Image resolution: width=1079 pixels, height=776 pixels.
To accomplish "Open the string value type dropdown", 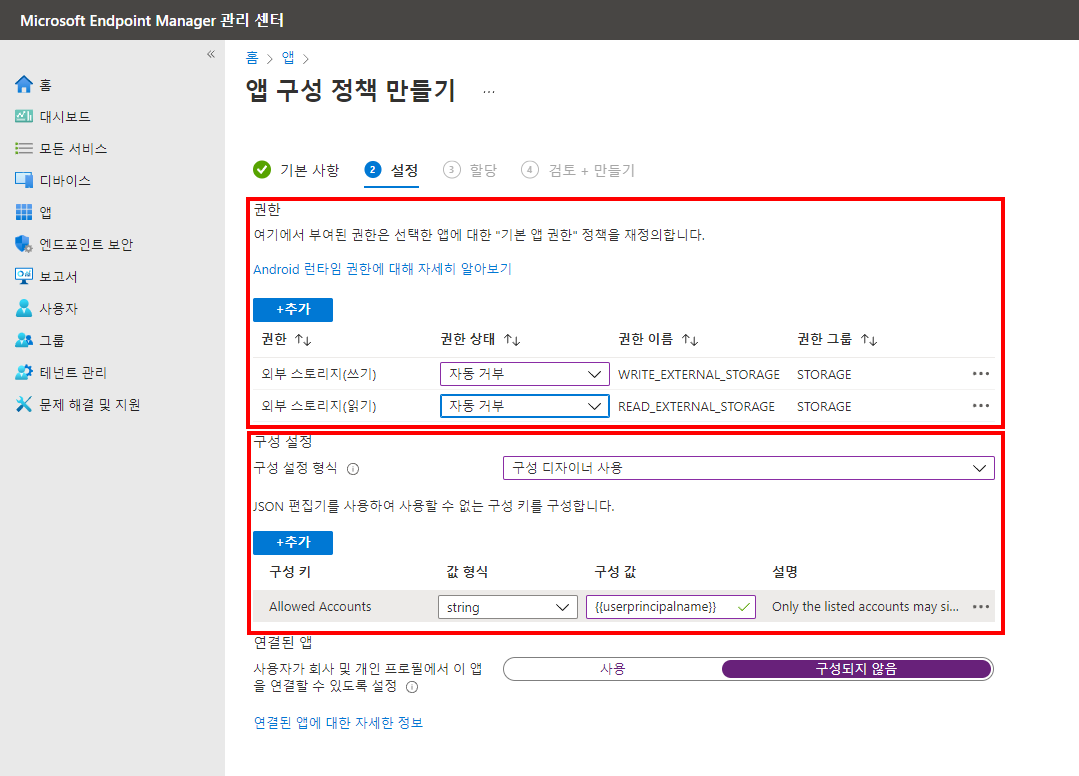I will [508, 607].
